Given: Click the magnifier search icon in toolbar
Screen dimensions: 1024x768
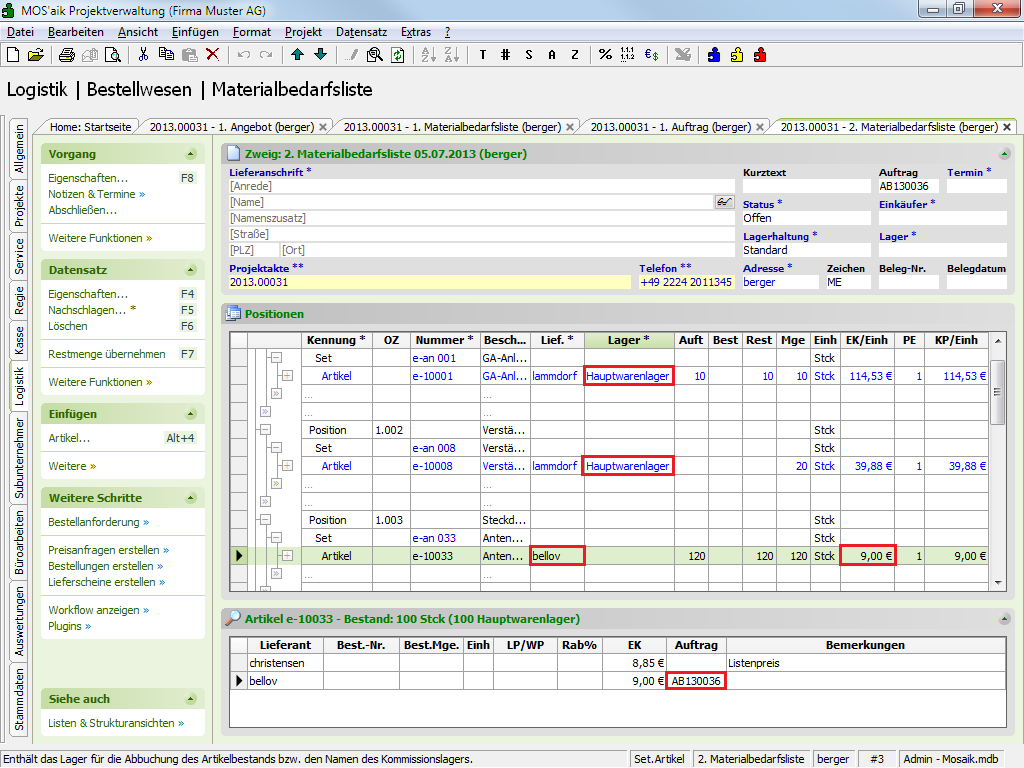Looking at the screenshot, I should [375, 55].
